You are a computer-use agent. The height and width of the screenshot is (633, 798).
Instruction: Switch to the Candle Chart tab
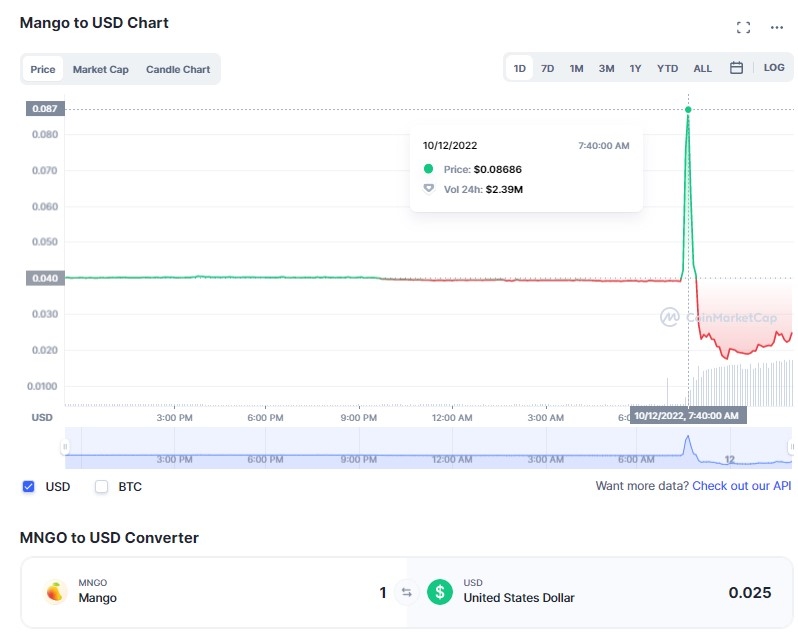click(x=178, y=69)
